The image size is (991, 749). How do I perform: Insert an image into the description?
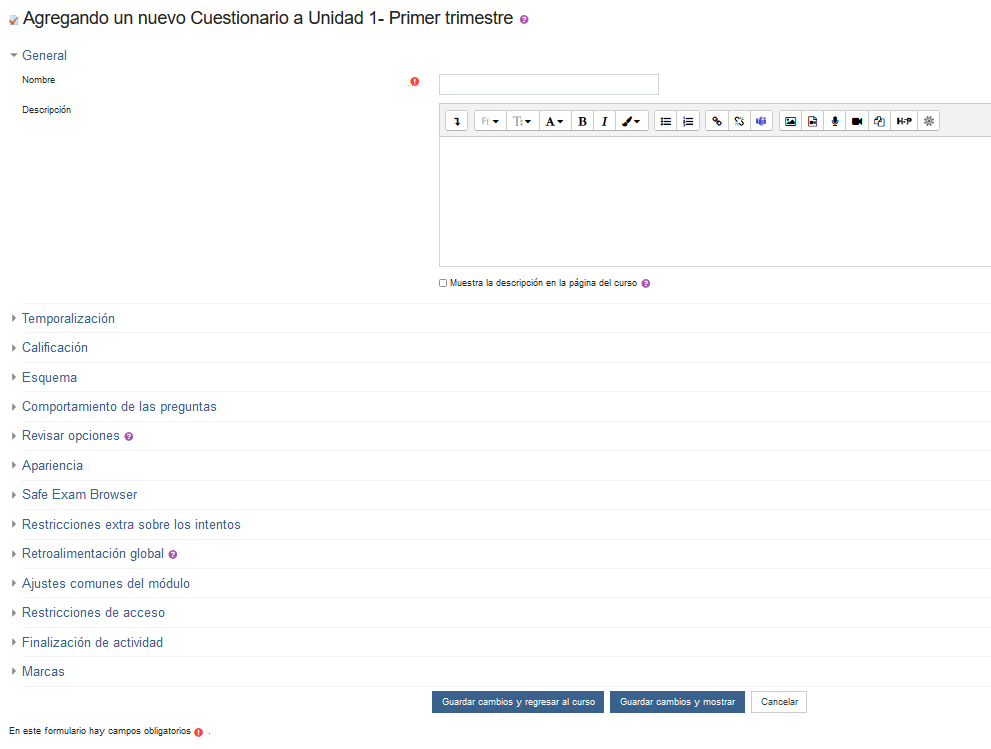[x=790, y=121]
